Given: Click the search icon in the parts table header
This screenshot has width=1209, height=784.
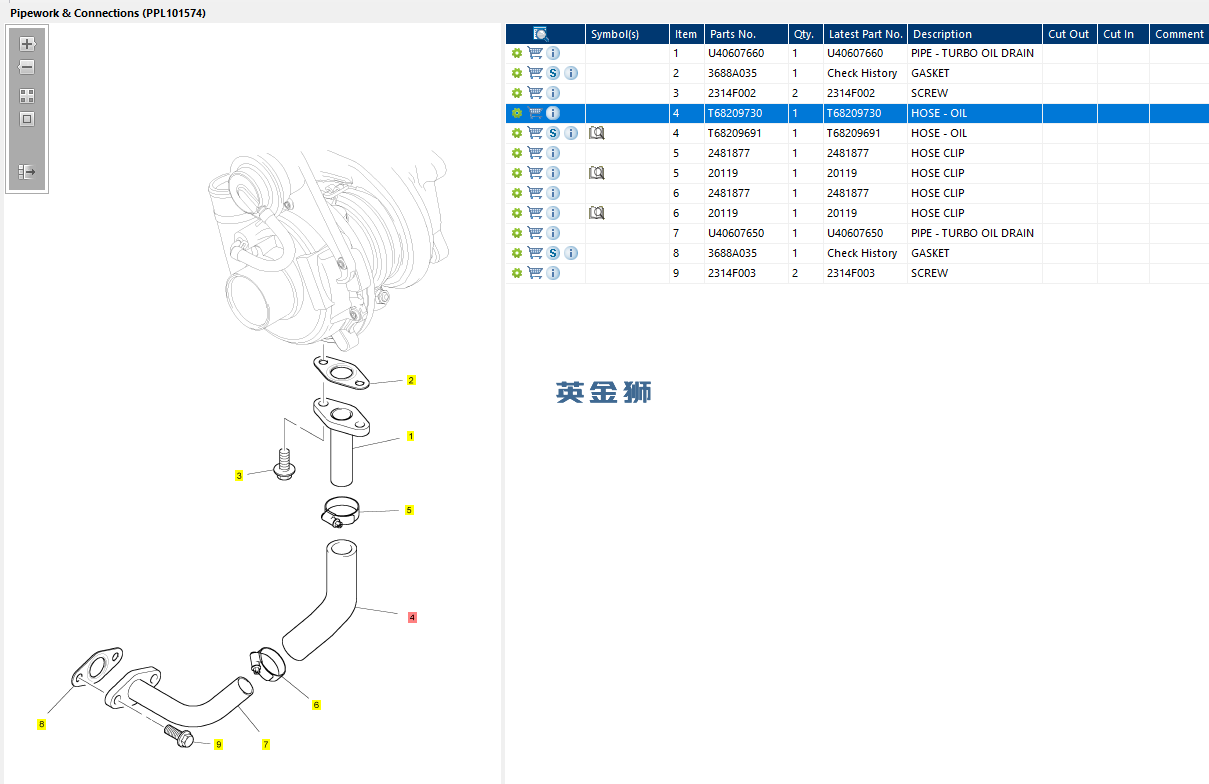Looking at the screenshot, I should [x=541, y=34].
